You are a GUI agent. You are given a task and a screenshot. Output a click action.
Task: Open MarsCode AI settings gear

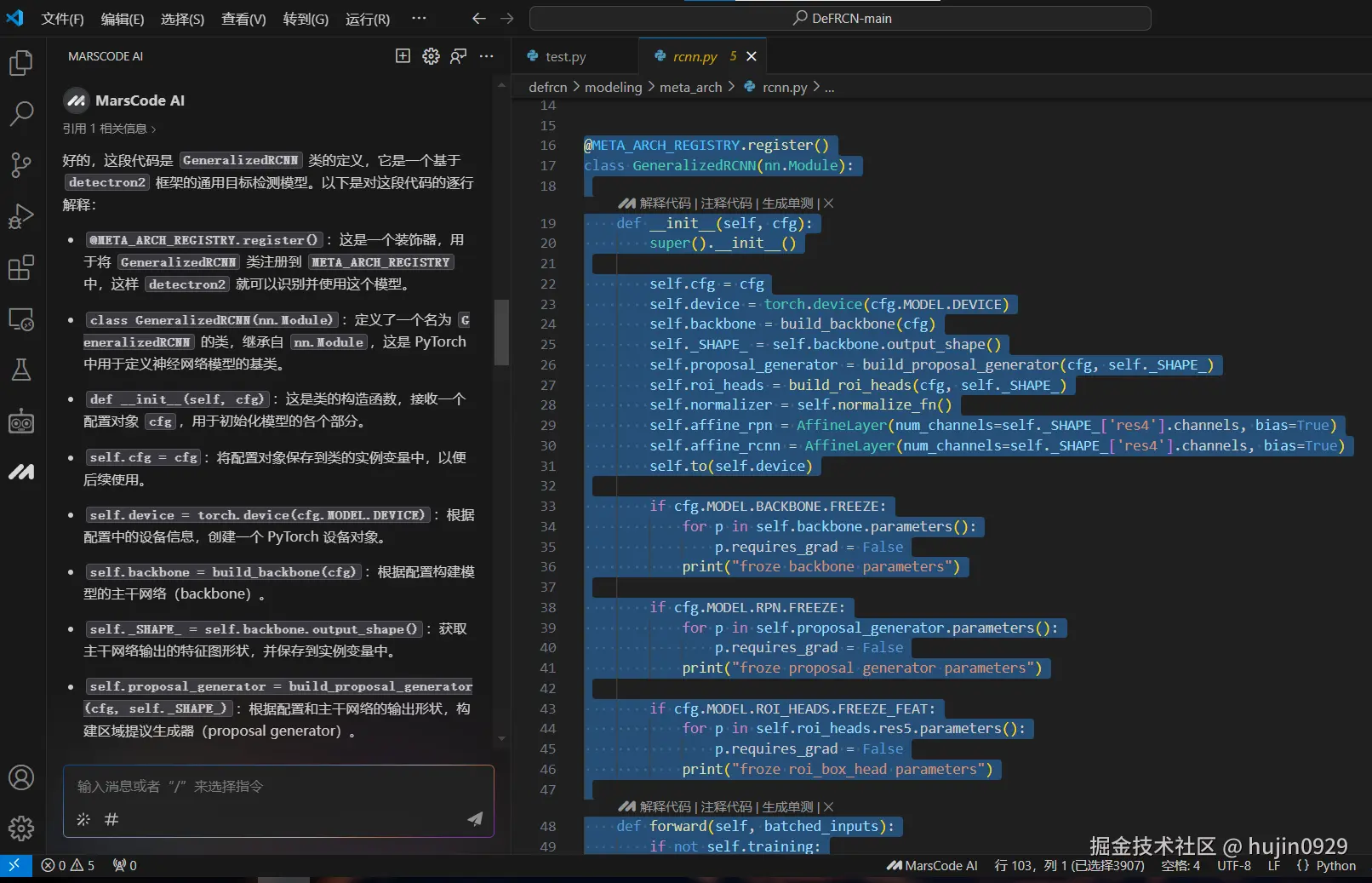[x=431, y=56]
